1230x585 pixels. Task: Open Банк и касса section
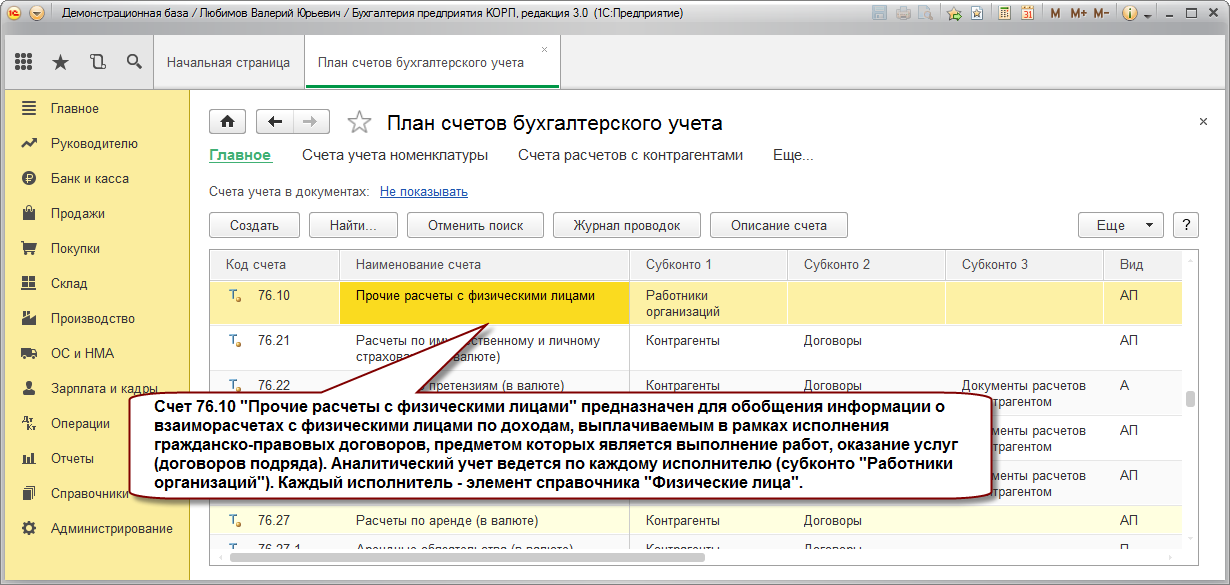pos(90,178)
